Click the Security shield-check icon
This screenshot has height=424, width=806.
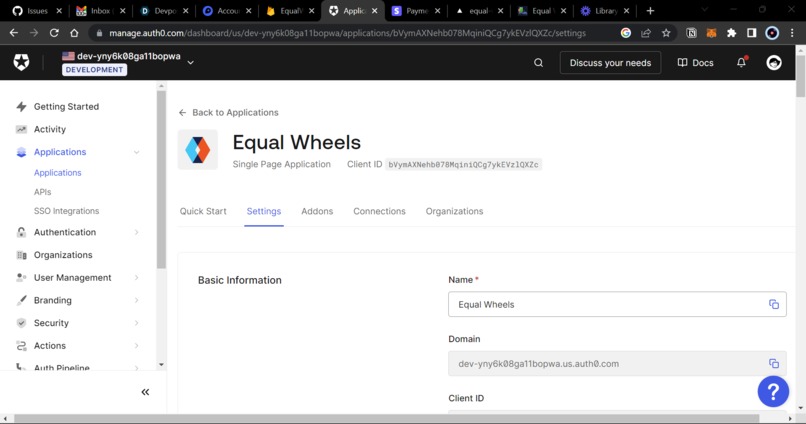point(21,323)
